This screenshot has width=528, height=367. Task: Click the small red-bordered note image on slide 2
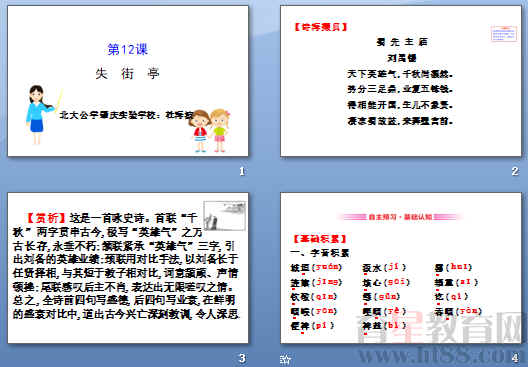click(x=504, y=34)
